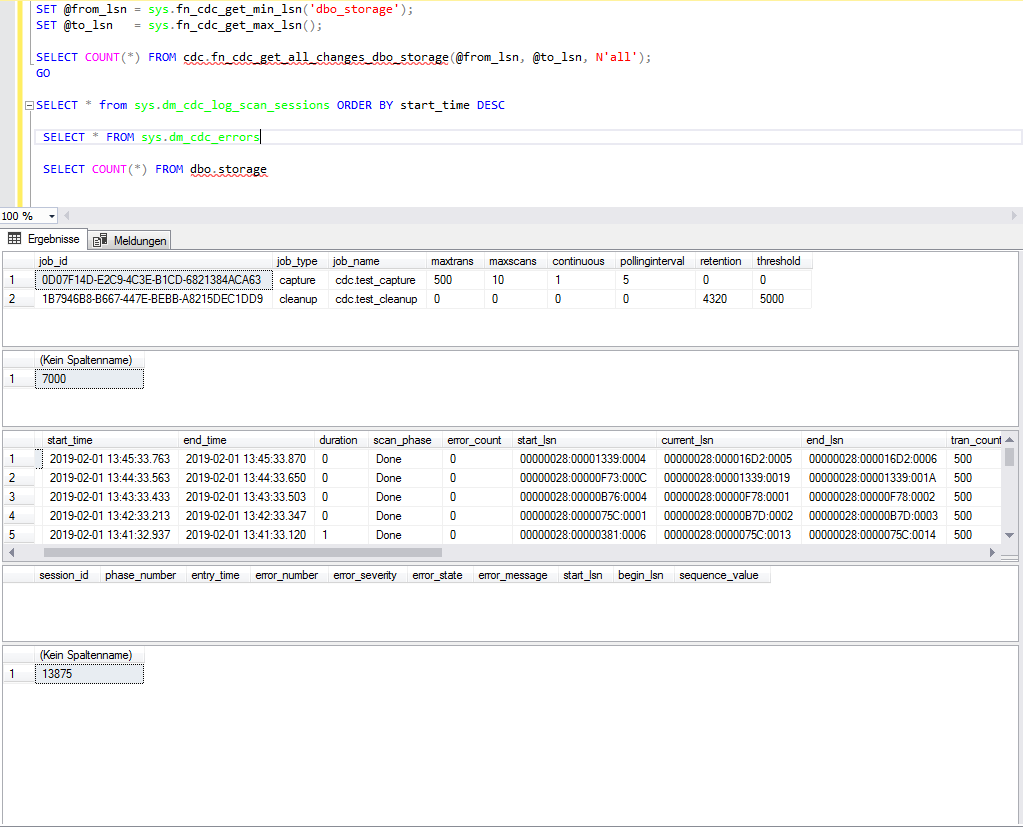Click the error_severity column header

pyautogui.click(x=365, y=575)
